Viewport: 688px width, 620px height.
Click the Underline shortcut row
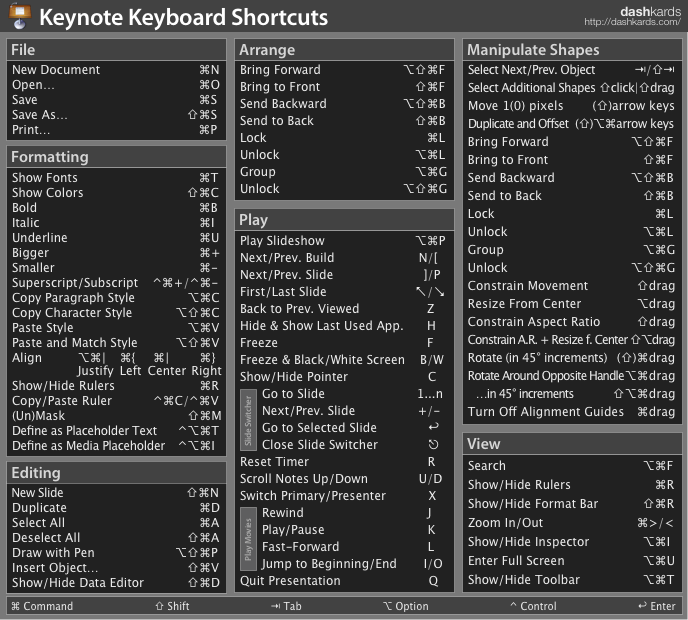tap(116, 238)
